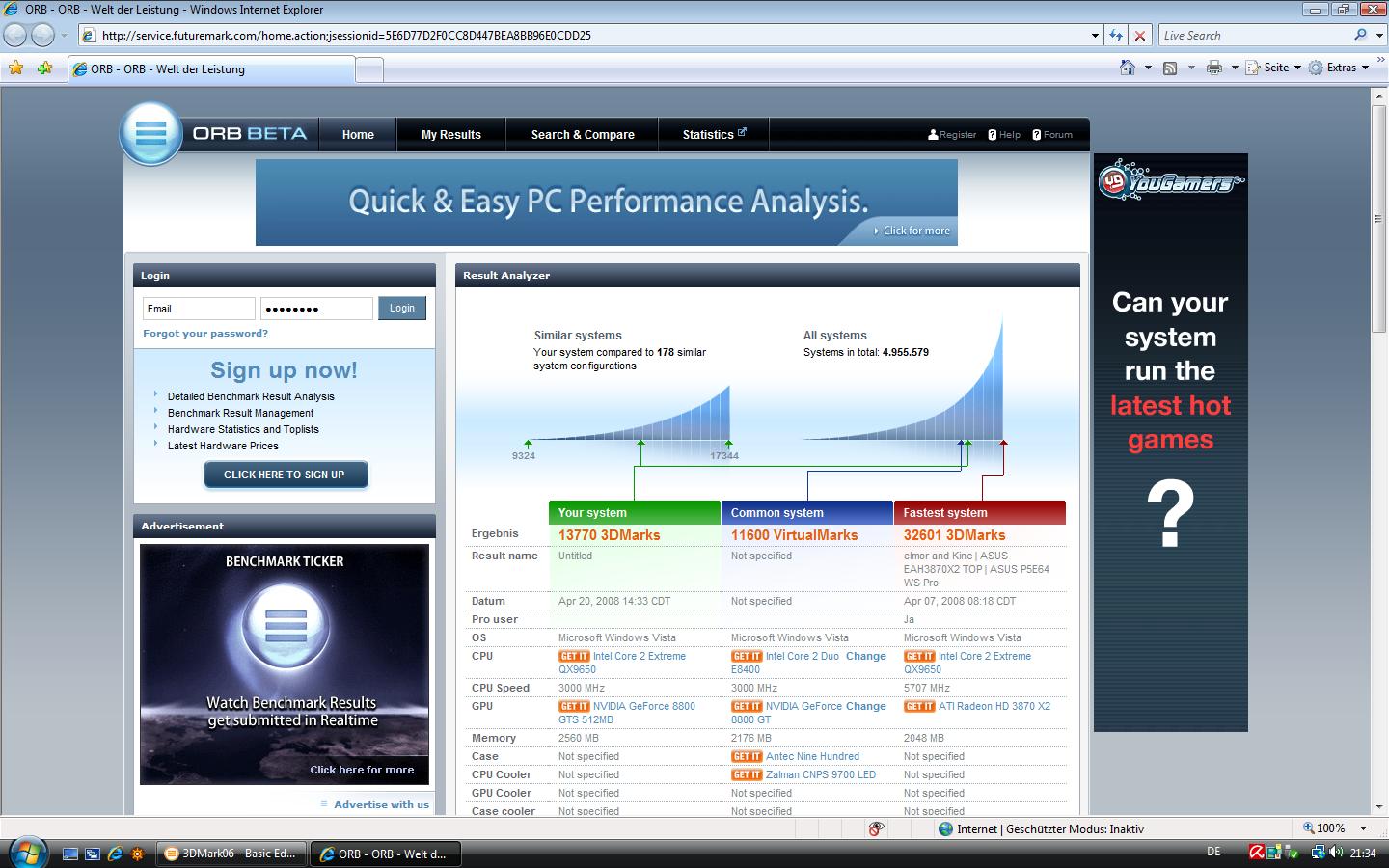Click GET IT badge next to Zalman CNPS 9700
This screenshot has height=868, width=1389.
[x=747, y=774]
